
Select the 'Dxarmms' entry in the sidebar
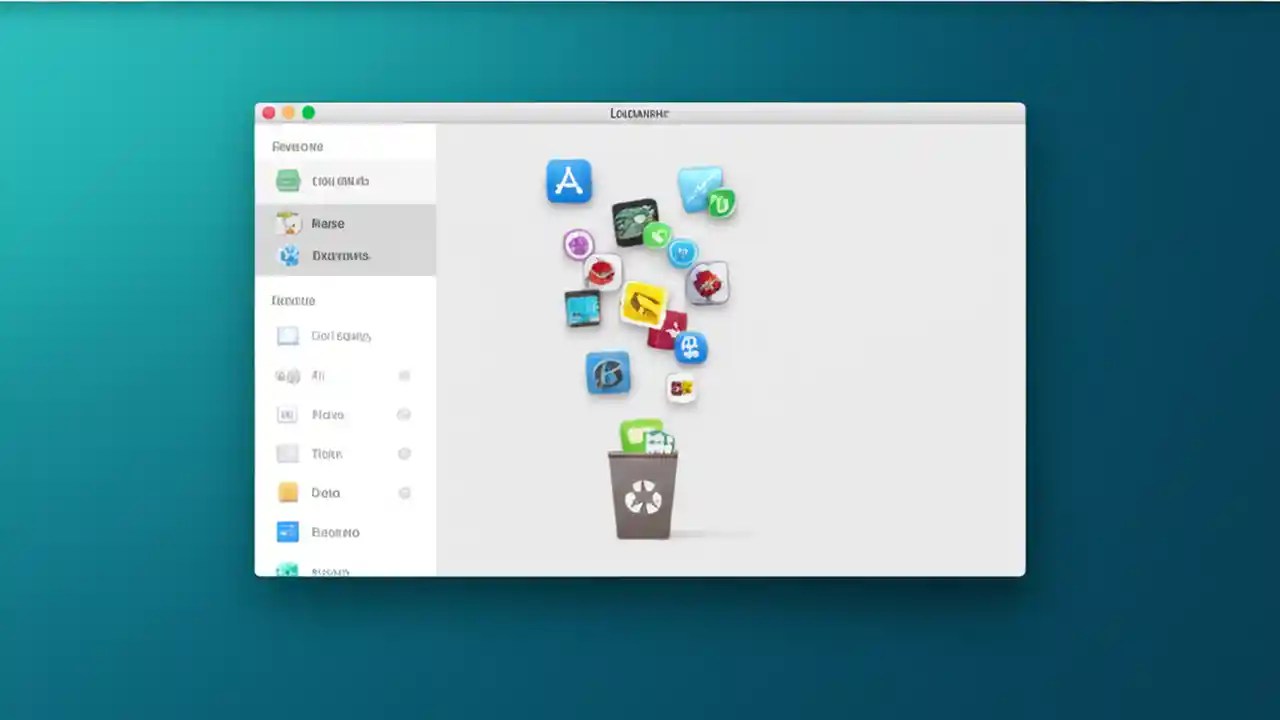tap(340, 255)
